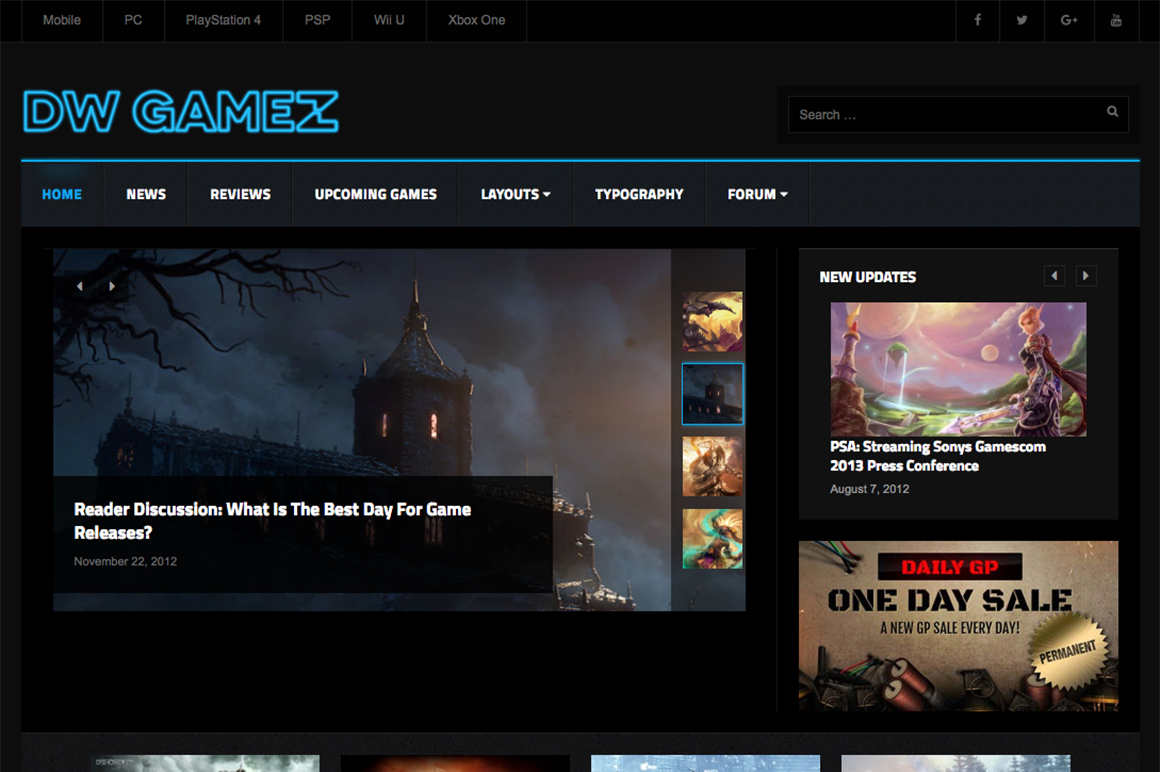Open the Daily GP One Day Sale banner
1160x772 pixels.
point(958,626)
